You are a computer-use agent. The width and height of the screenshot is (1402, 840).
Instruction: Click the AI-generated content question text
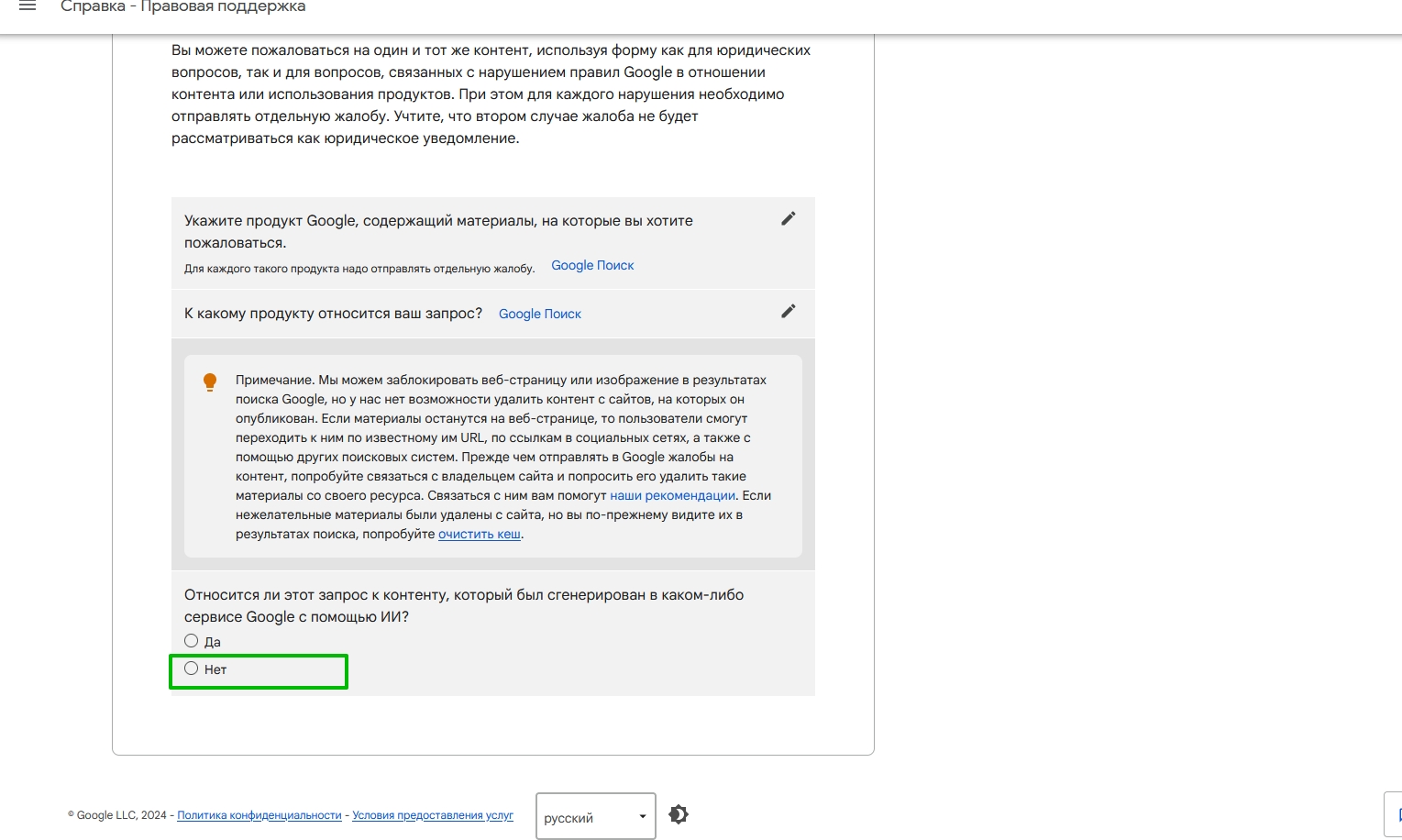click(463, 605)
